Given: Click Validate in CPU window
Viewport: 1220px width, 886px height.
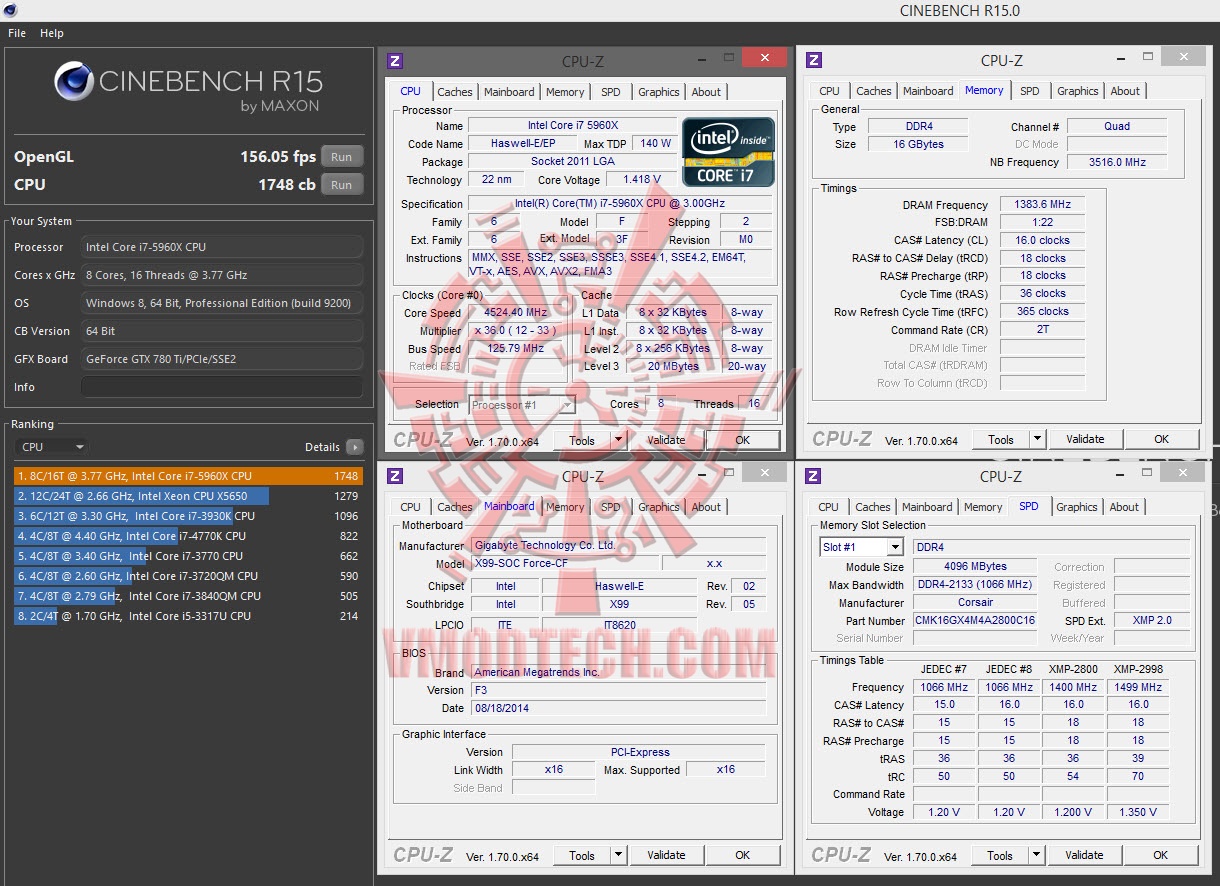Looking at the screenshot, I should point(666,440).
